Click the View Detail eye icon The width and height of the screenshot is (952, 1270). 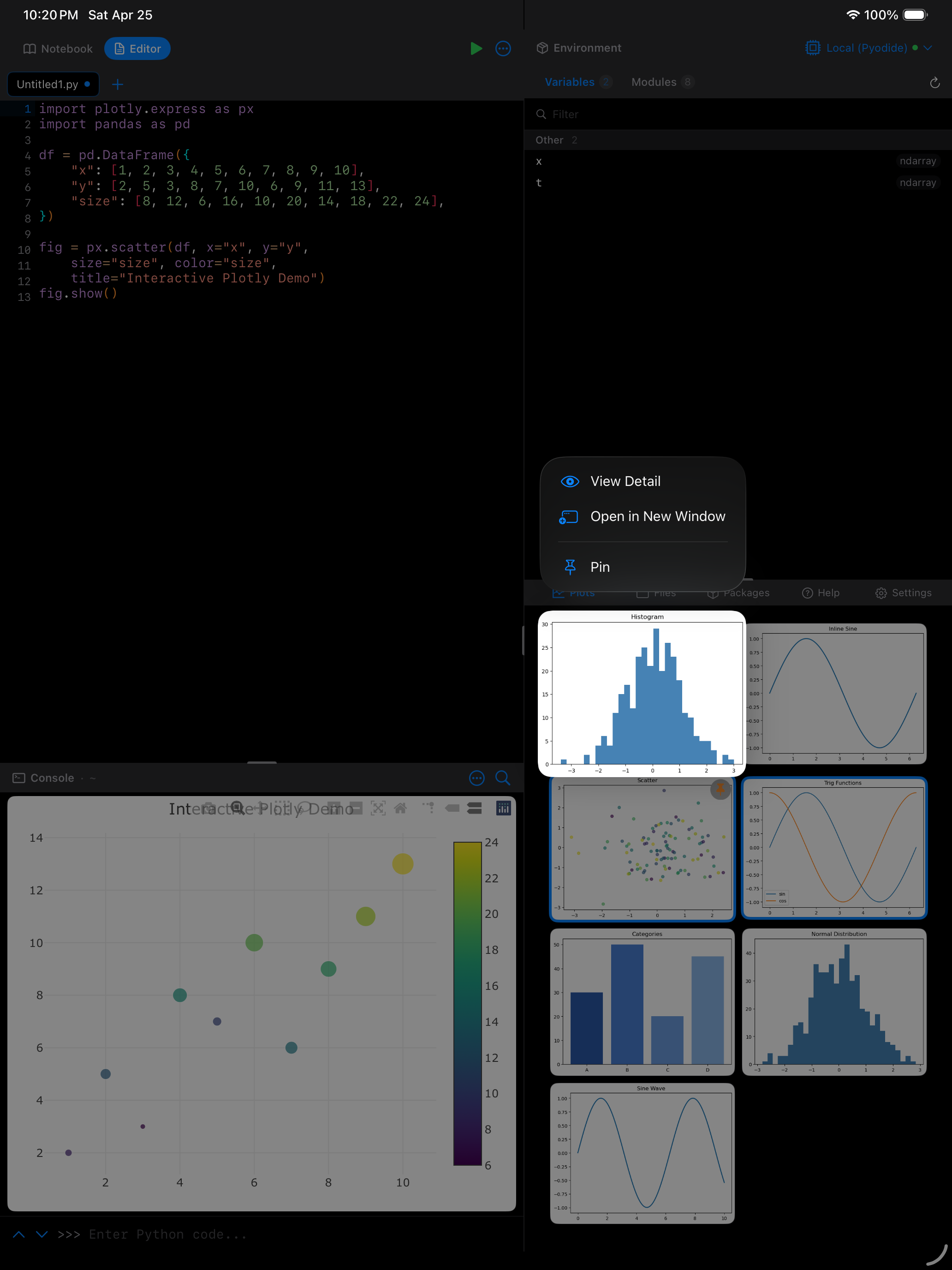[570, 481]
